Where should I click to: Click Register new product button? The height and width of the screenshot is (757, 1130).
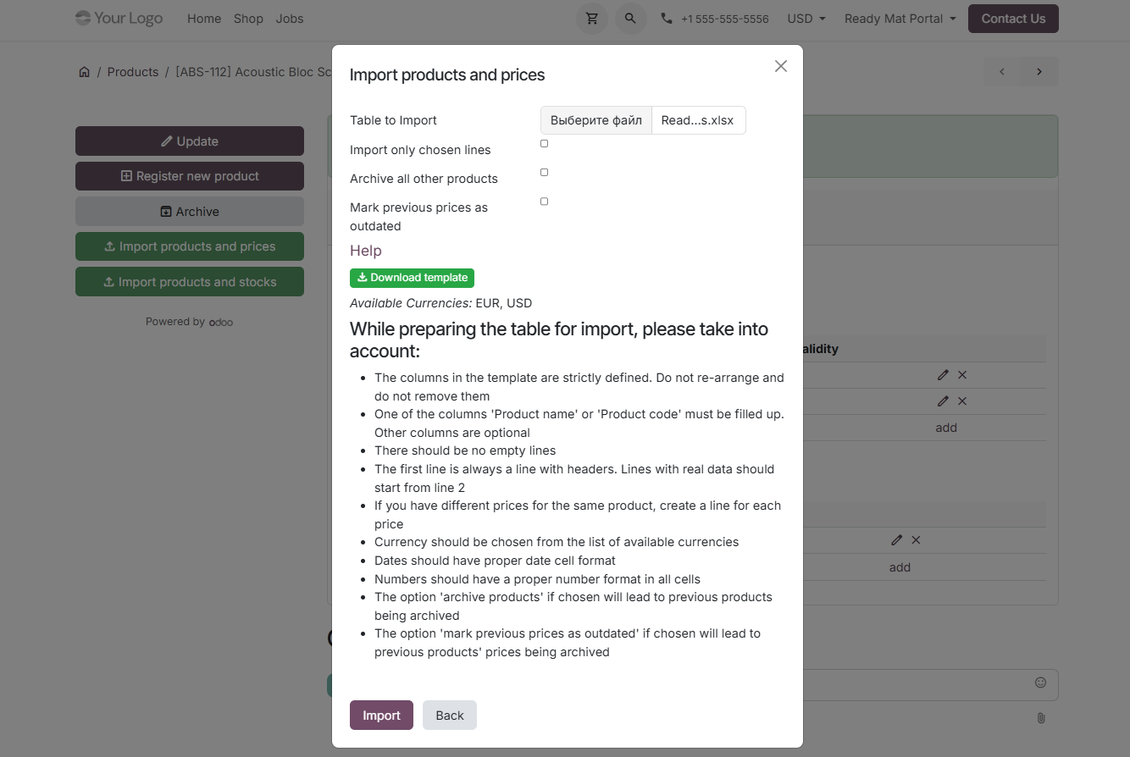coord(190,176)
